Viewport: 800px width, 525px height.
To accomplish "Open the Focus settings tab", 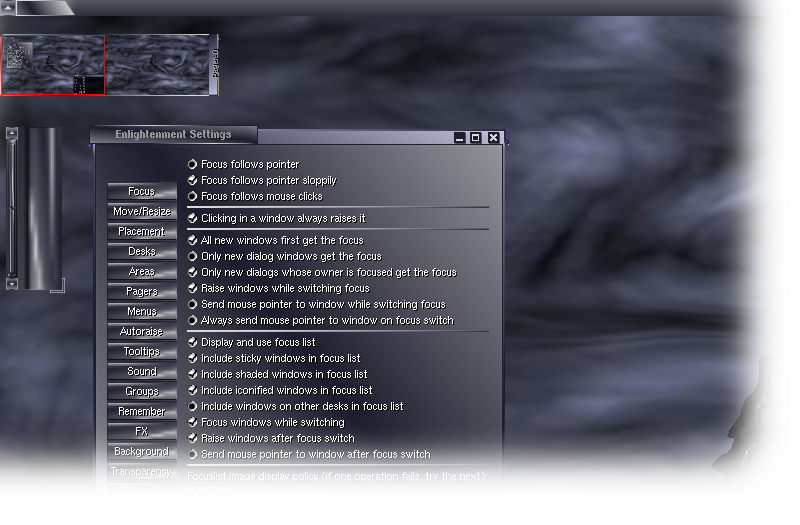I will pyautogui.click(x=142, y=191).
